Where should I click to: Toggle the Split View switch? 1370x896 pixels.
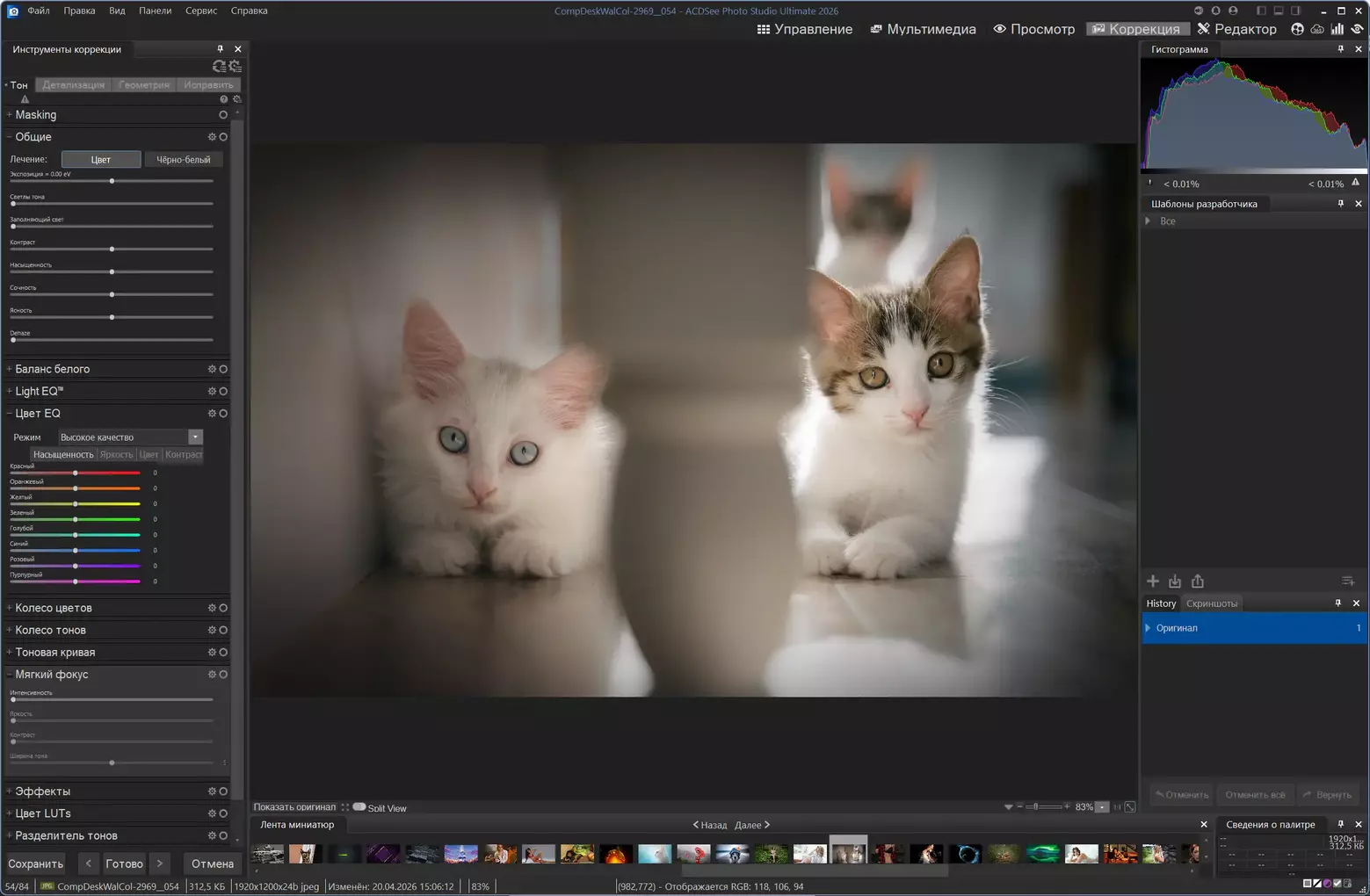[x=359, y=807]
